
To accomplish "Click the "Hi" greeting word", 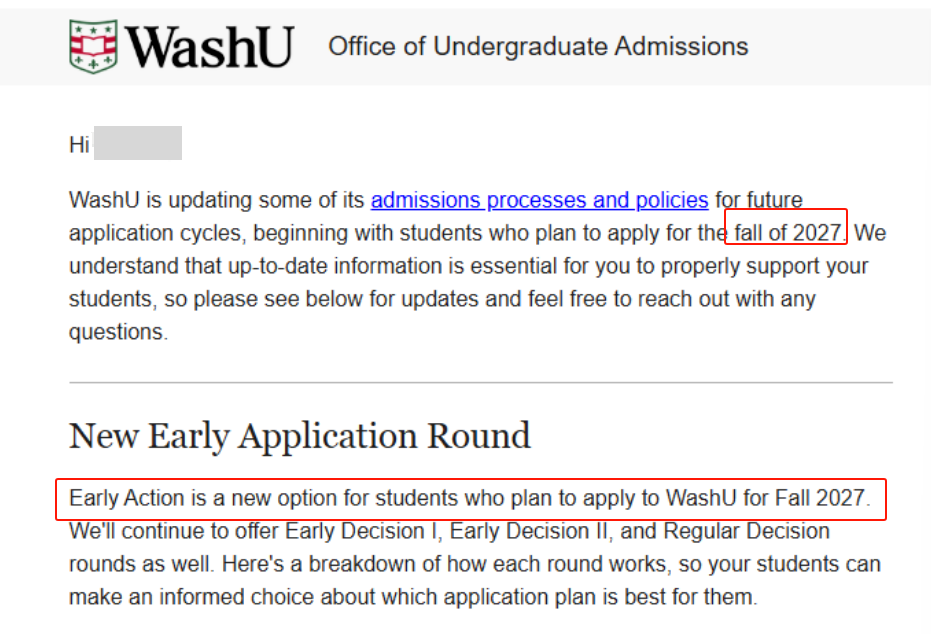I will (x=79, y=145).
